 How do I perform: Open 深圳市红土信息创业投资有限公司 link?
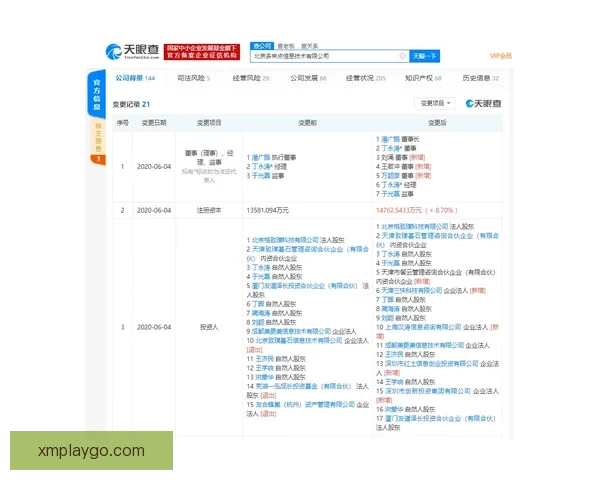point(432,364)
